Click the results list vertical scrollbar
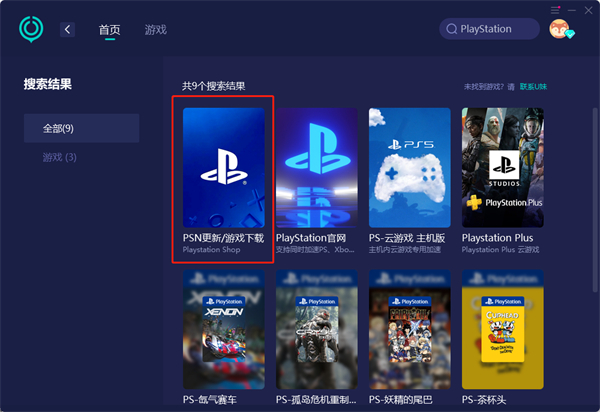 coord(595,199)
